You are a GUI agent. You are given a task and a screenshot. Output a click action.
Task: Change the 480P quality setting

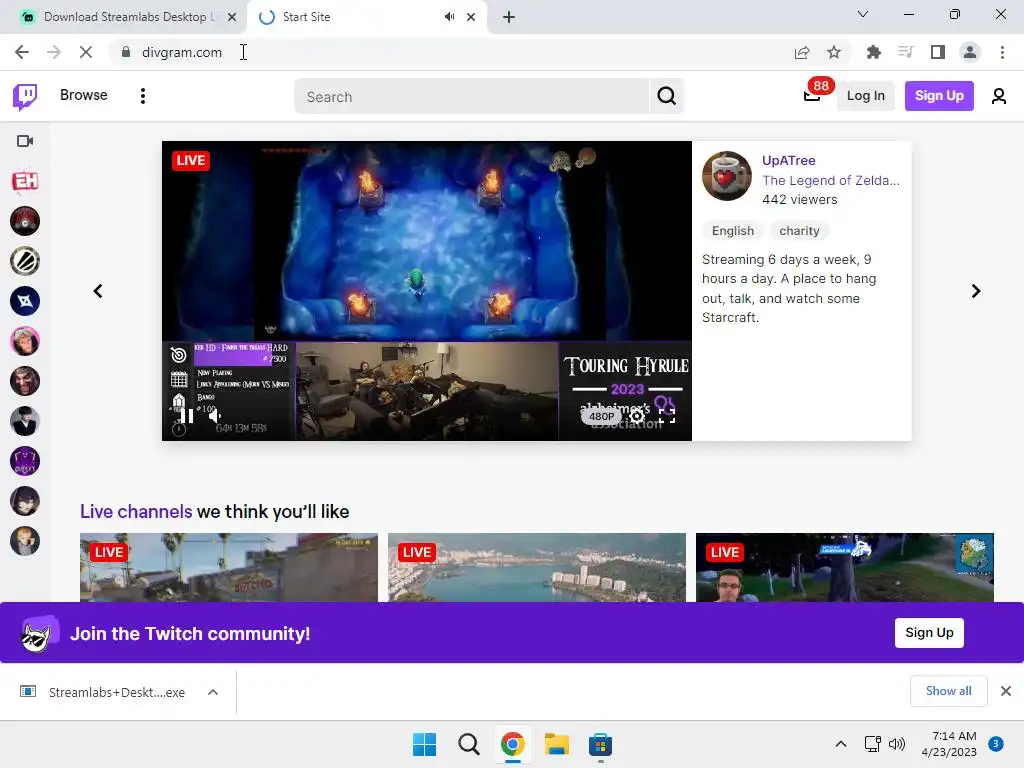coord(601,416)
